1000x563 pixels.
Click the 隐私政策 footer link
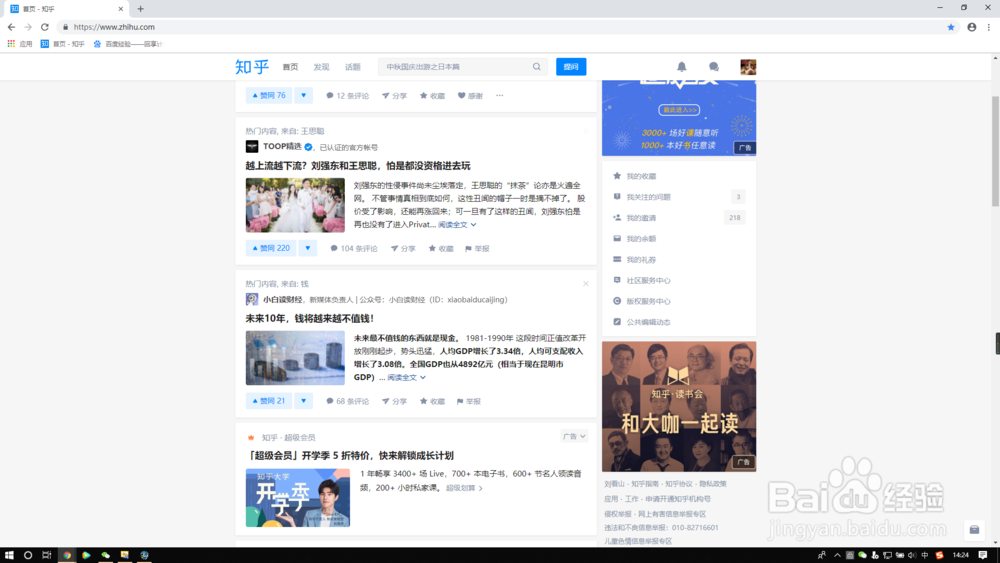[712, 484]
